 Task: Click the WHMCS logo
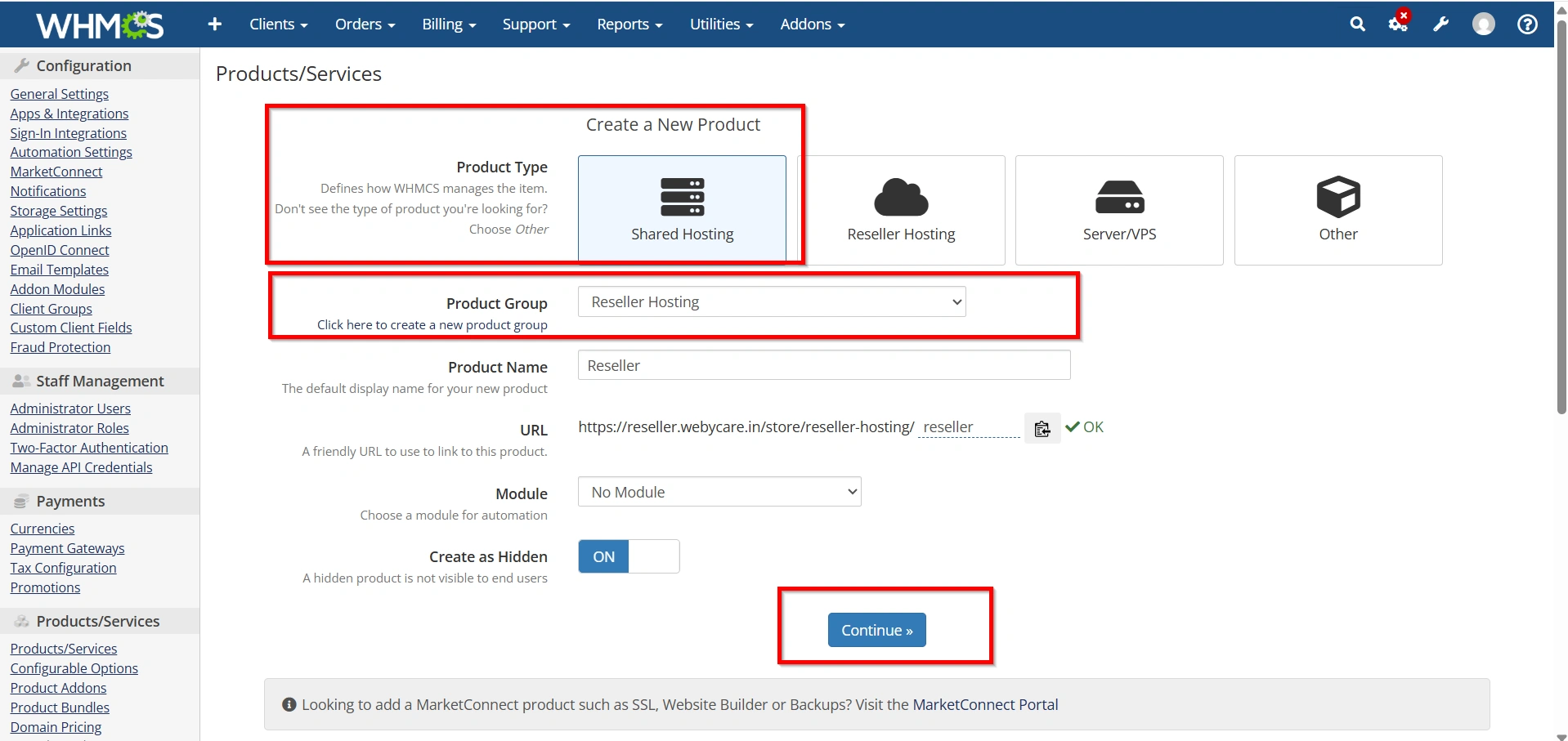[x=100, y=25]
